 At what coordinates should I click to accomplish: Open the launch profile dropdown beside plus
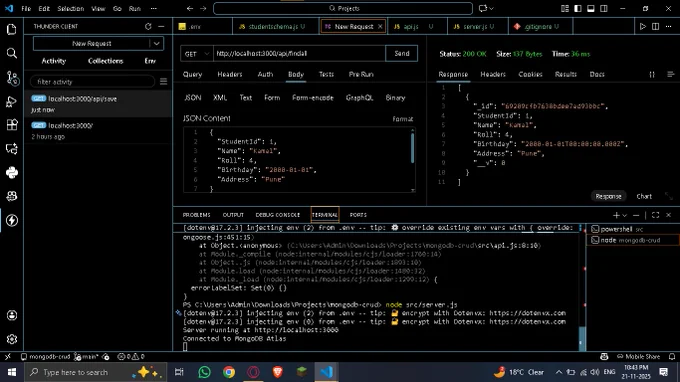(x=624, y=215)
